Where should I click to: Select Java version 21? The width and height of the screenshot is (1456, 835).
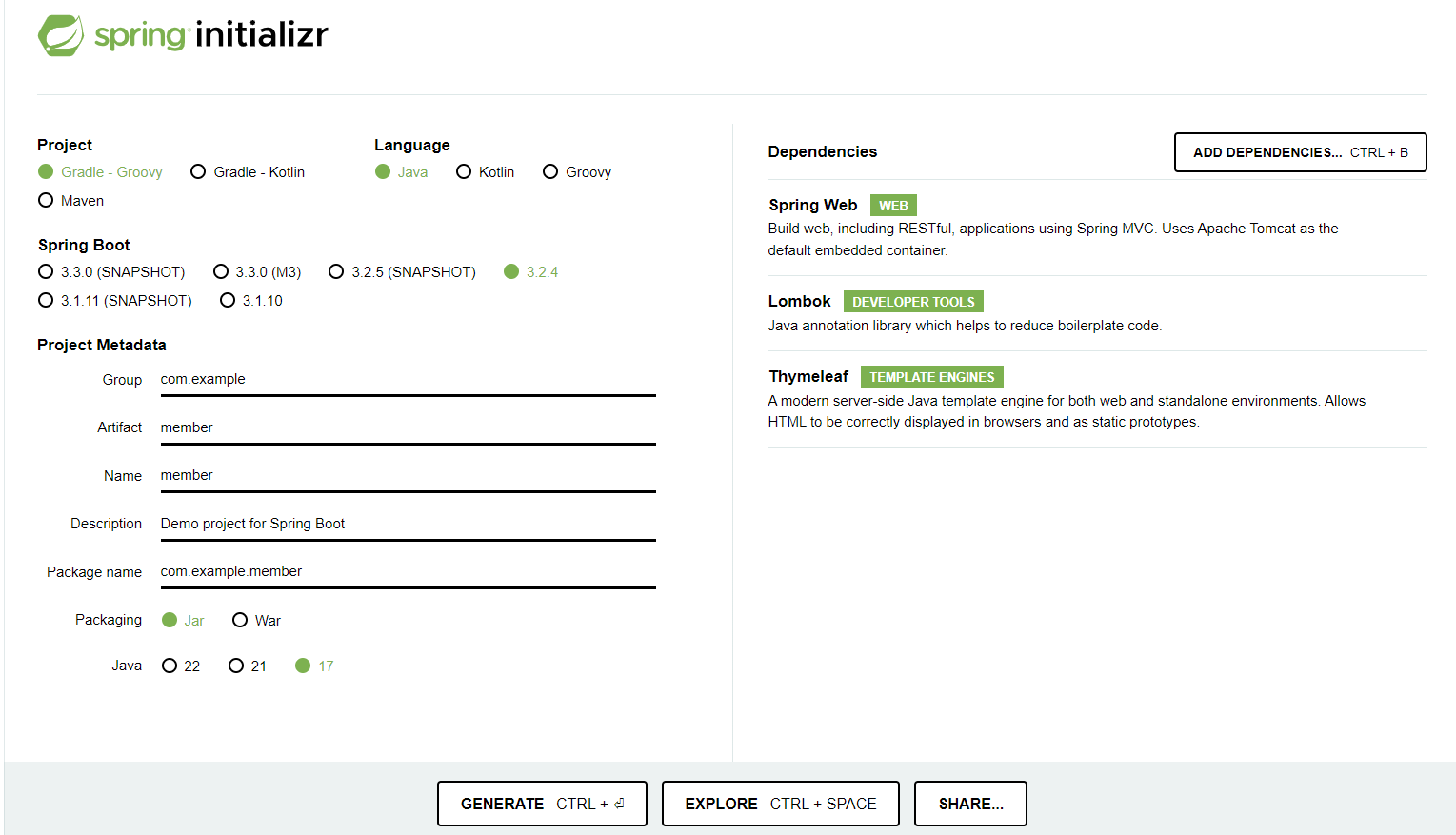(x=248, y=666)
